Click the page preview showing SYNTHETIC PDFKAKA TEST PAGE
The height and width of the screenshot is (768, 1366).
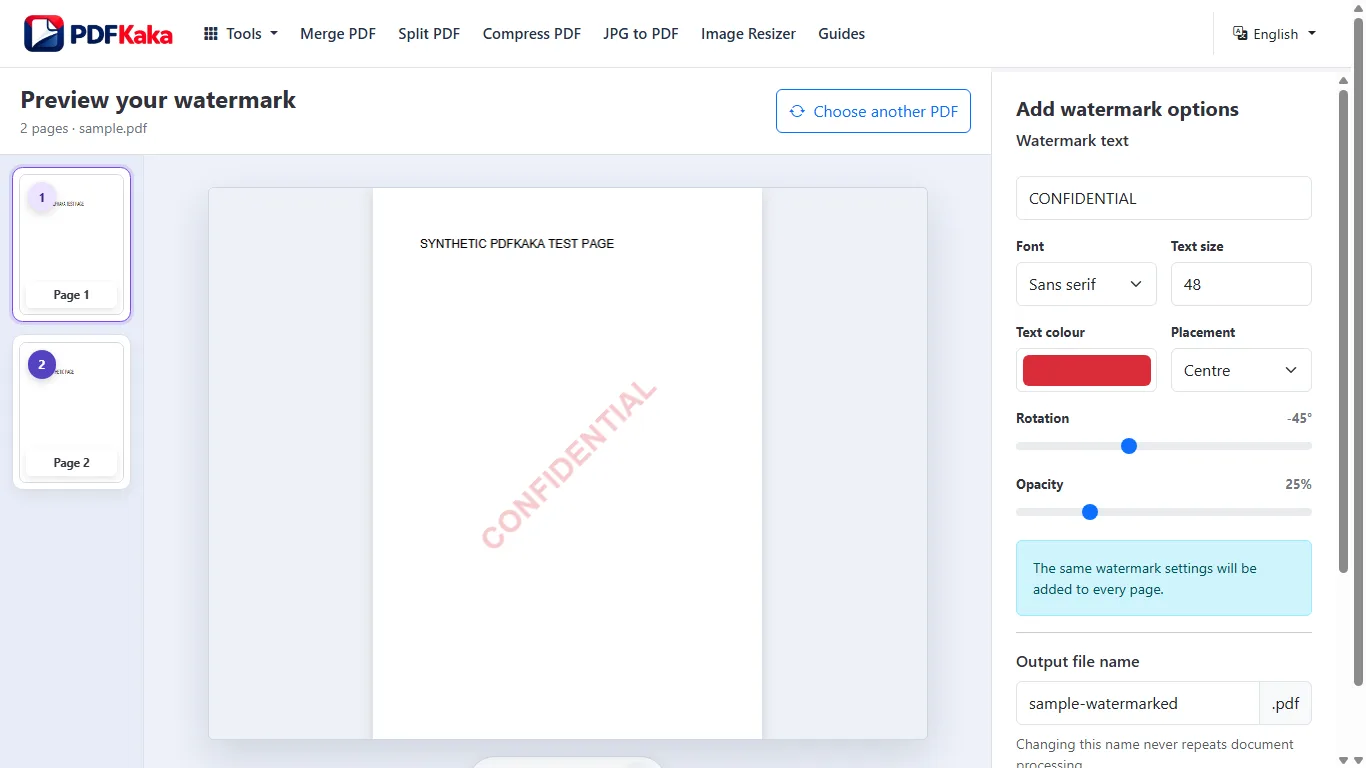coord(567,463)
